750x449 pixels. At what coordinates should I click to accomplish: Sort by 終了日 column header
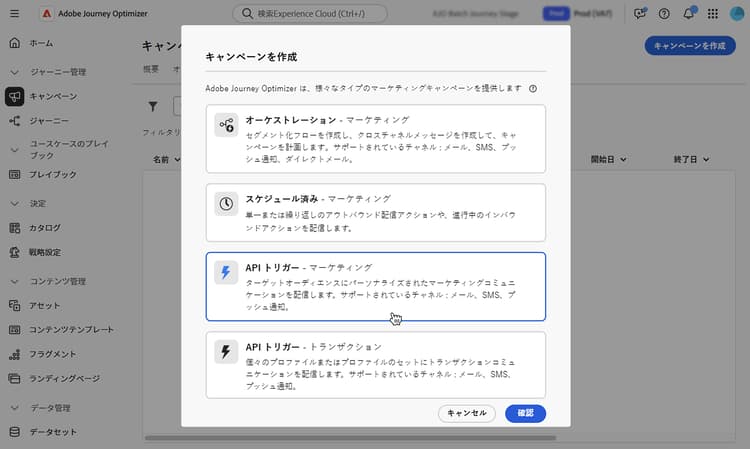691,159
